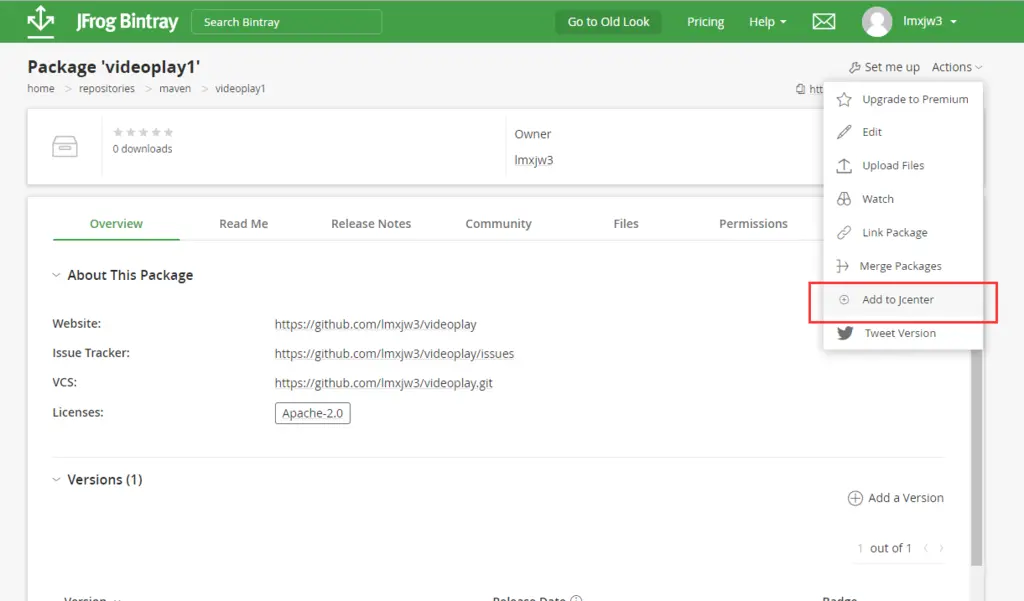This screenshot has width=1024, height=601.
Task: Click the videoplay1 breadcrumb
Action: (240, 89)
